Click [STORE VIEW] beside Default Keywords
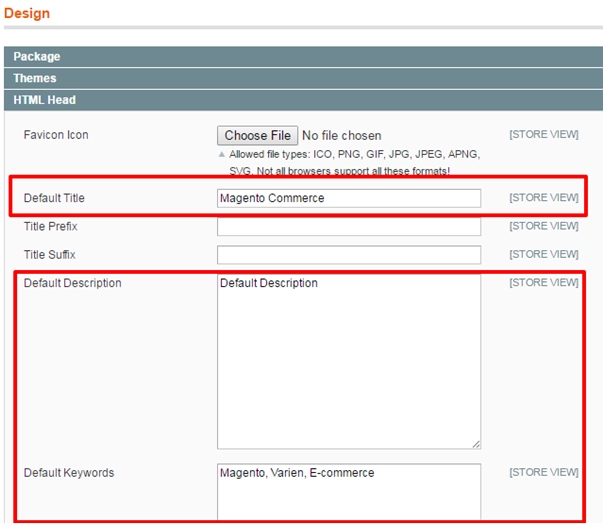The width and height of the screenshot is (603, 524). click(x=544, y=472)
